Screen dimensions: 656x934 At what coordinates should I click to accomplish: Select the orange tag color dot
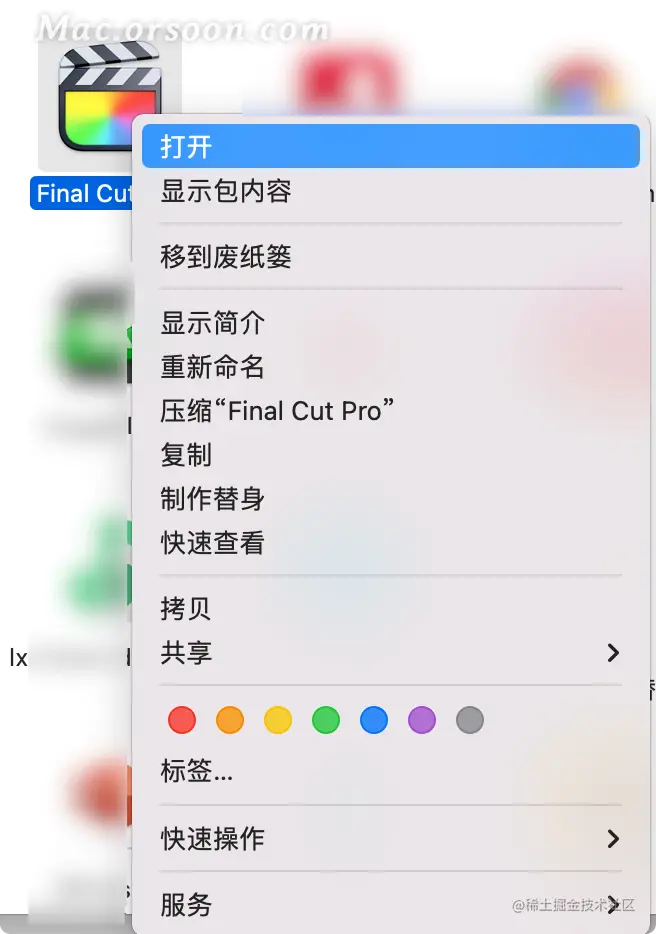tap(230, 720)
